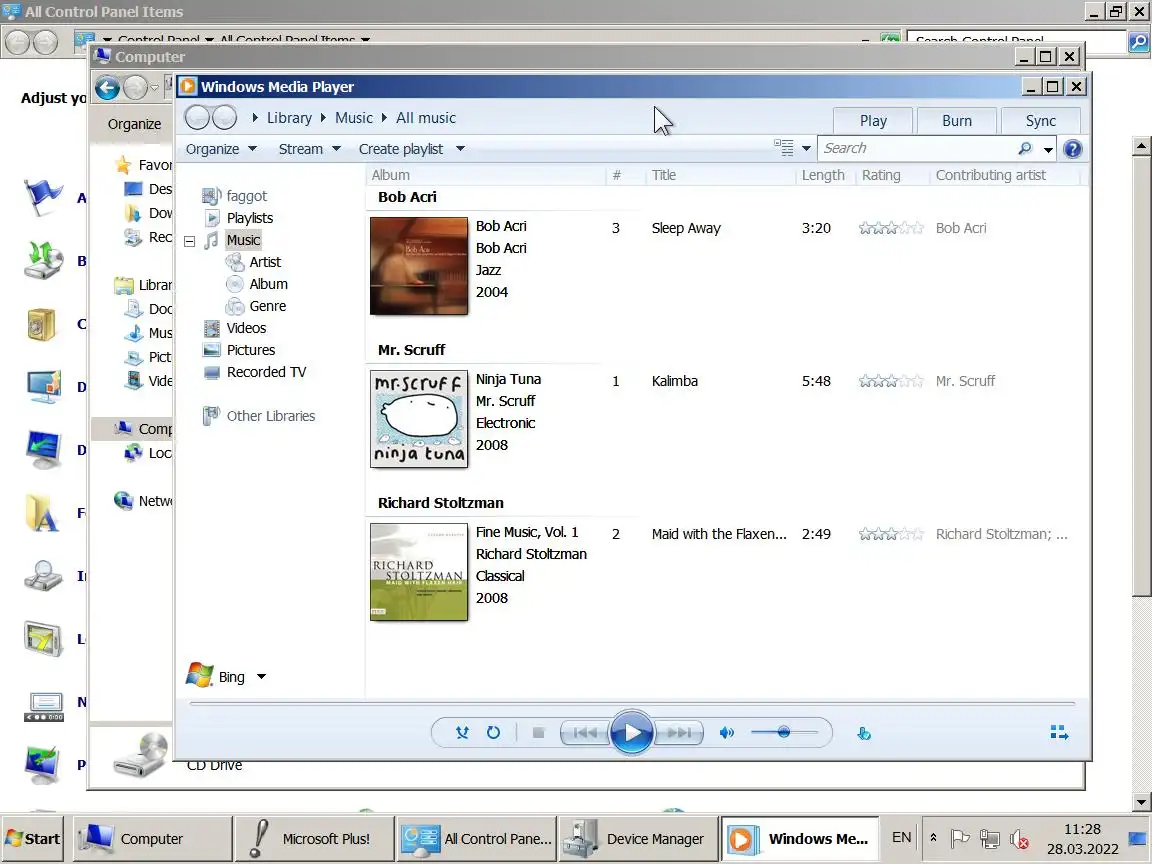Screen dimensions: 1152x864
Task: Select Maid with the Flaxen track title
Action: (719, 533)
